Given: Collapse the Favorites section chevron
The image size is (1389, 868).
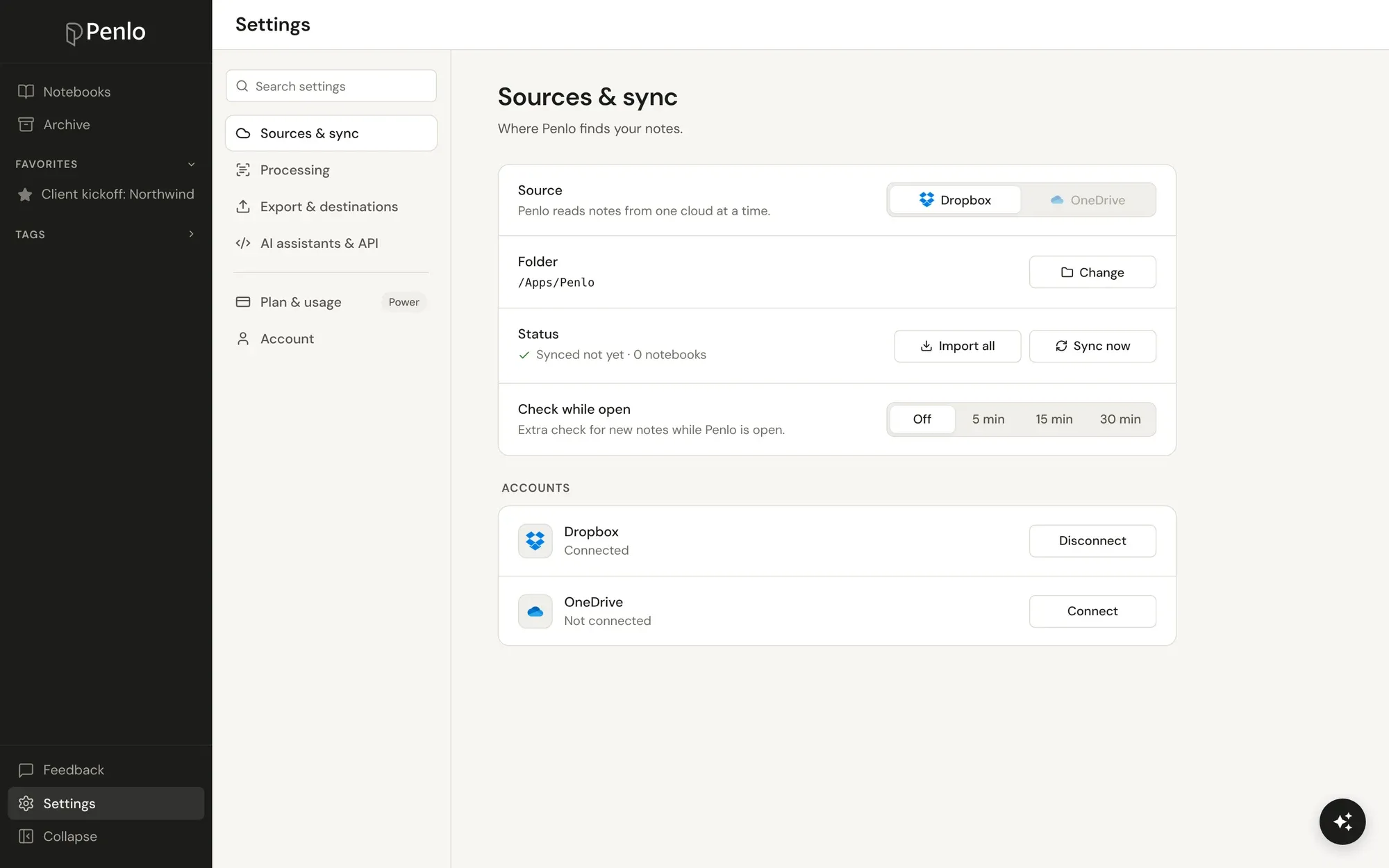Looking at the screenshot, I should click(x=192, y=165).
